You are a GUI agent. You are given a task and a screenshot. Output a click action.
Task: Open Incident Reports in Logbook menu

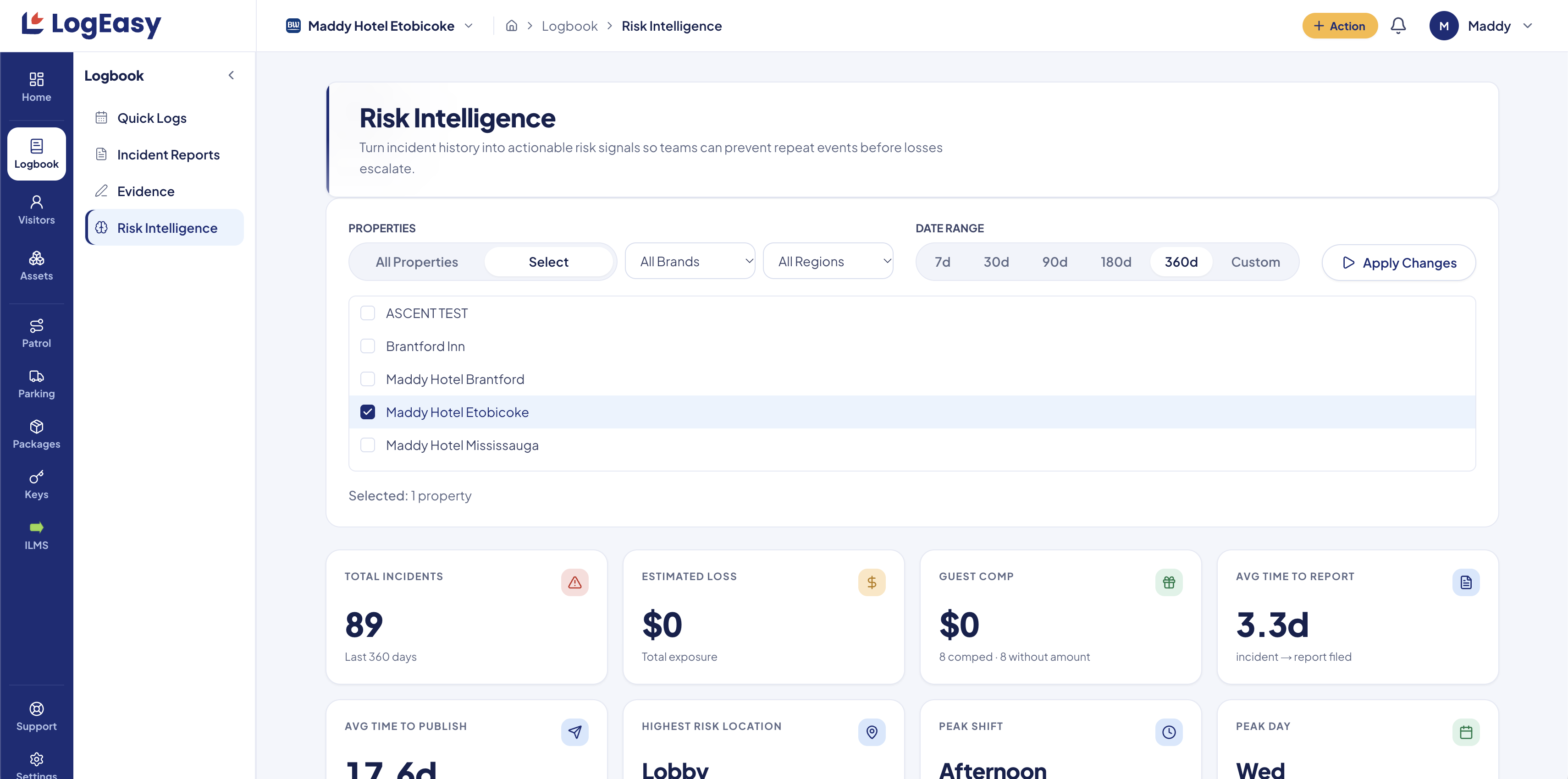click(x=164, y=154)
